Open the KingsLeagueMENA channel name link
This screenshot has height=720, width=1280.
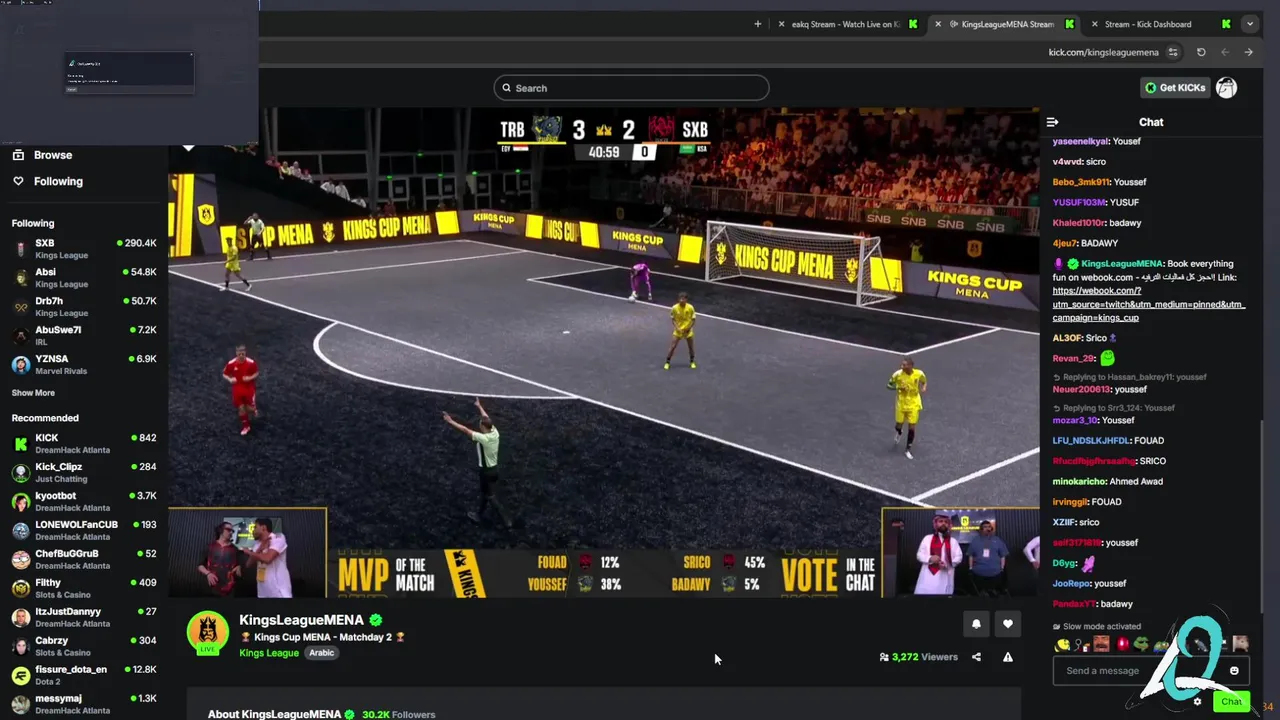tap(301, 620)
